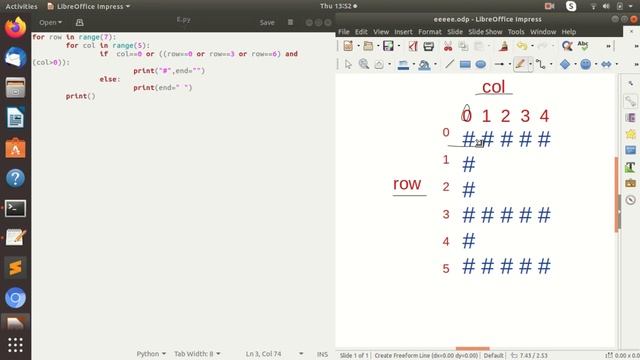Select the Ellipse tool

(x=481, y=64)
